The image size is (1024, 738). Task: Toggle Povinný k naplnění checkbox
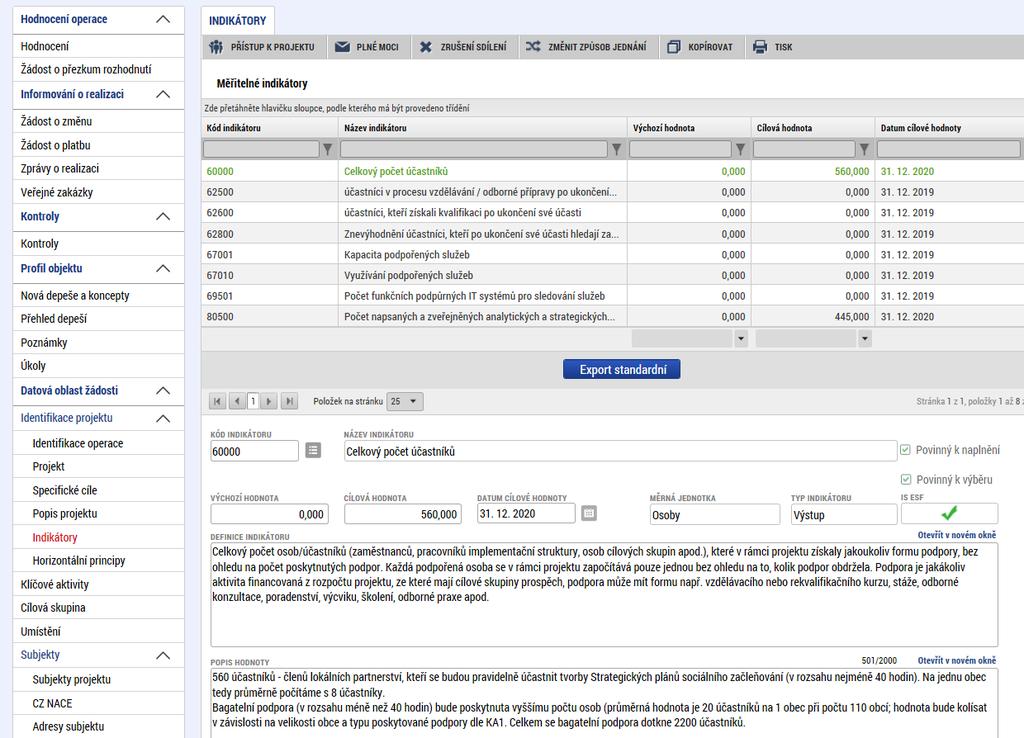pyautogui.click(x=906, y=450)
